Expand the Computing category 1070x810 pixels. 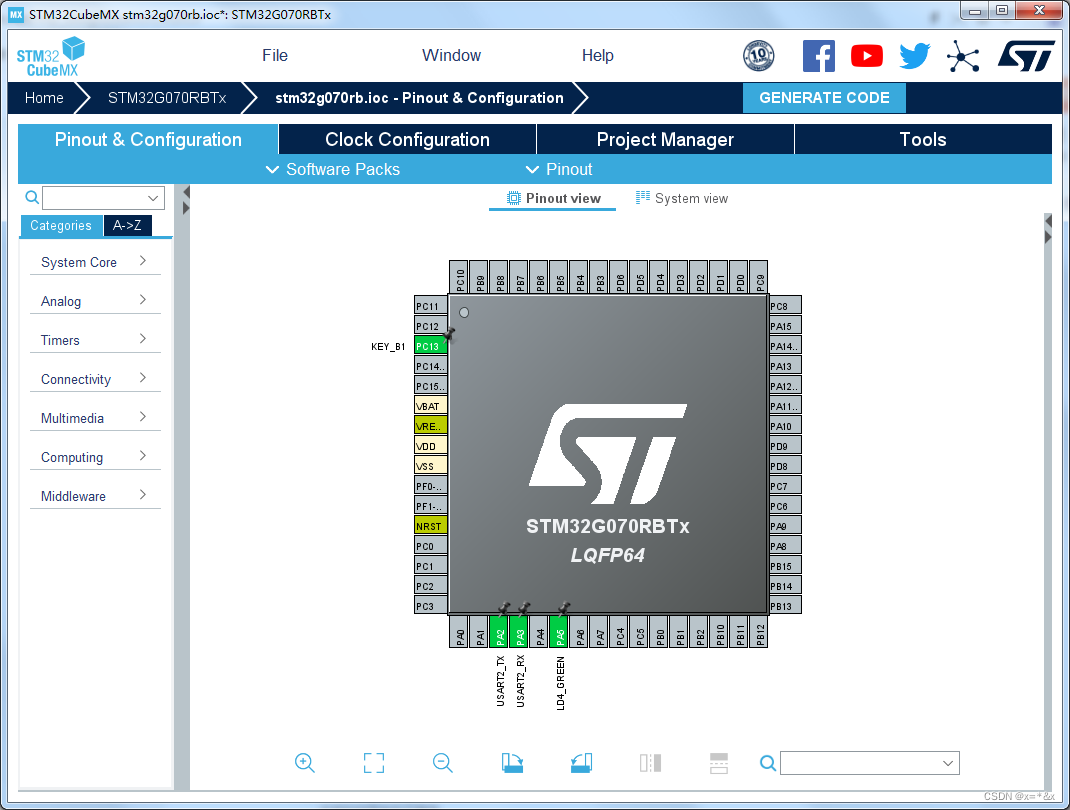pyautogui.click(x=95, y=457)
